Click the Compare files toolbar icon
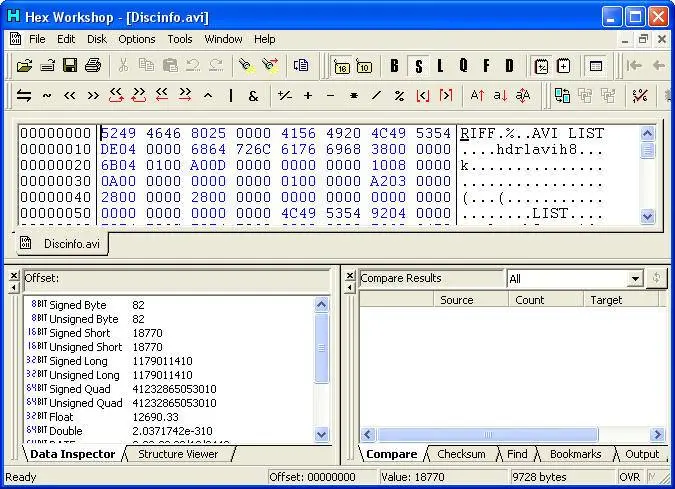 pyautogui.click(x=562, y=96)
